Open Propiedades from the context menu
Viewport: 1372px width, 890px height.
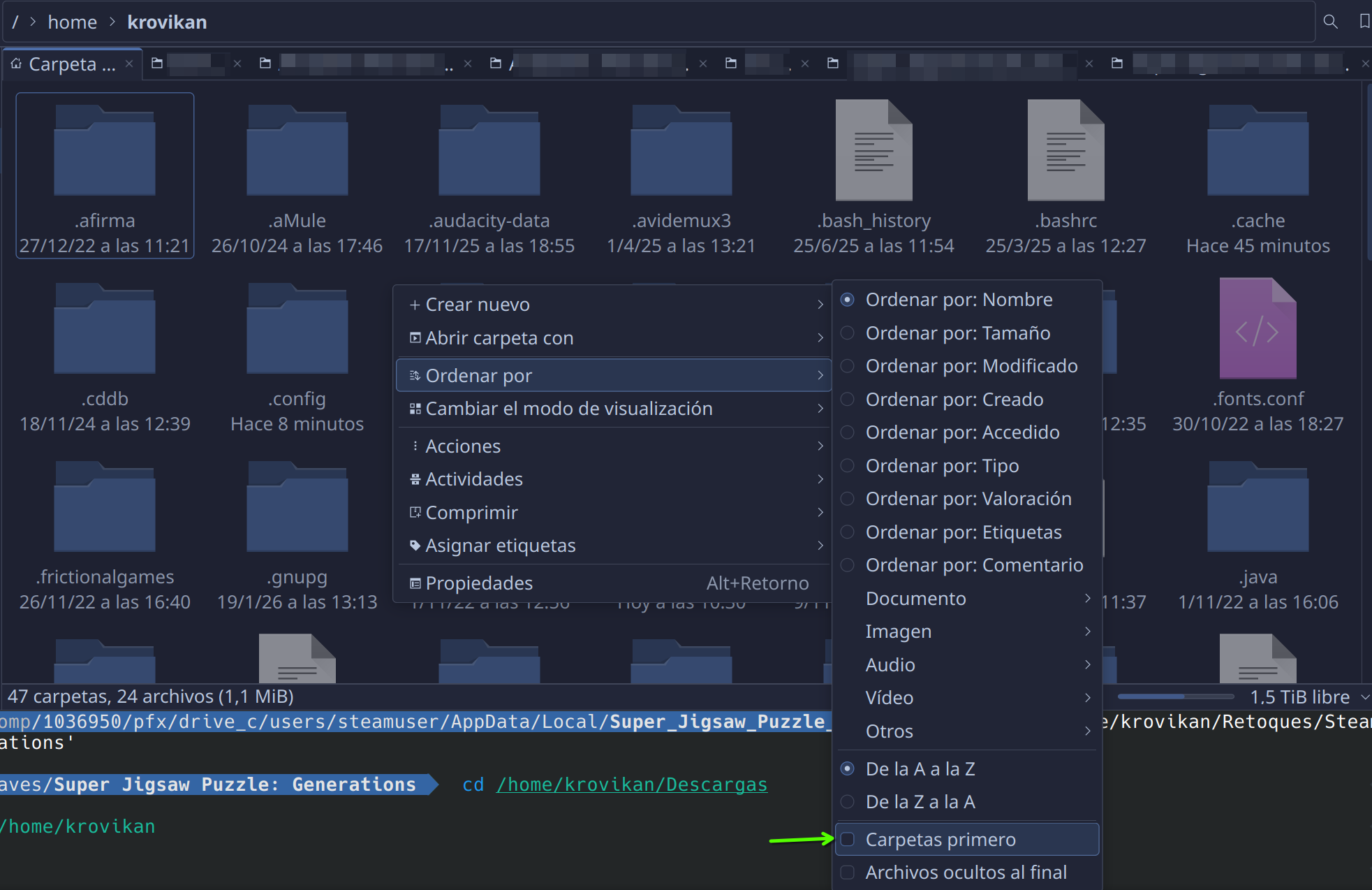pos(479,583)
